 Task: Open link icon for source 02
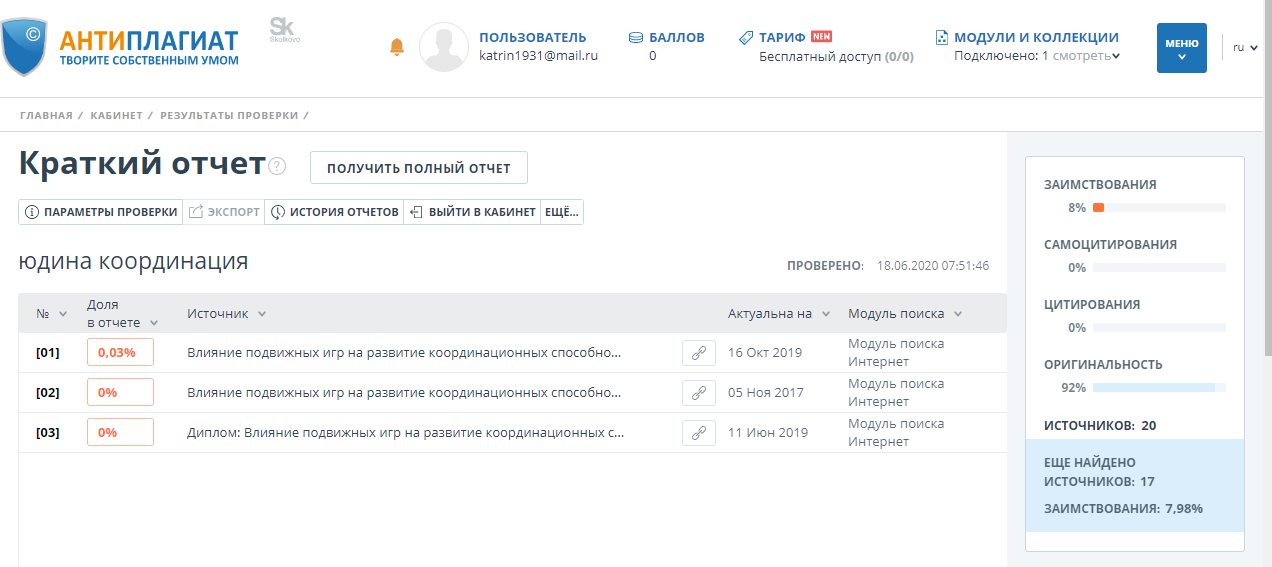(x=698, y=393)
